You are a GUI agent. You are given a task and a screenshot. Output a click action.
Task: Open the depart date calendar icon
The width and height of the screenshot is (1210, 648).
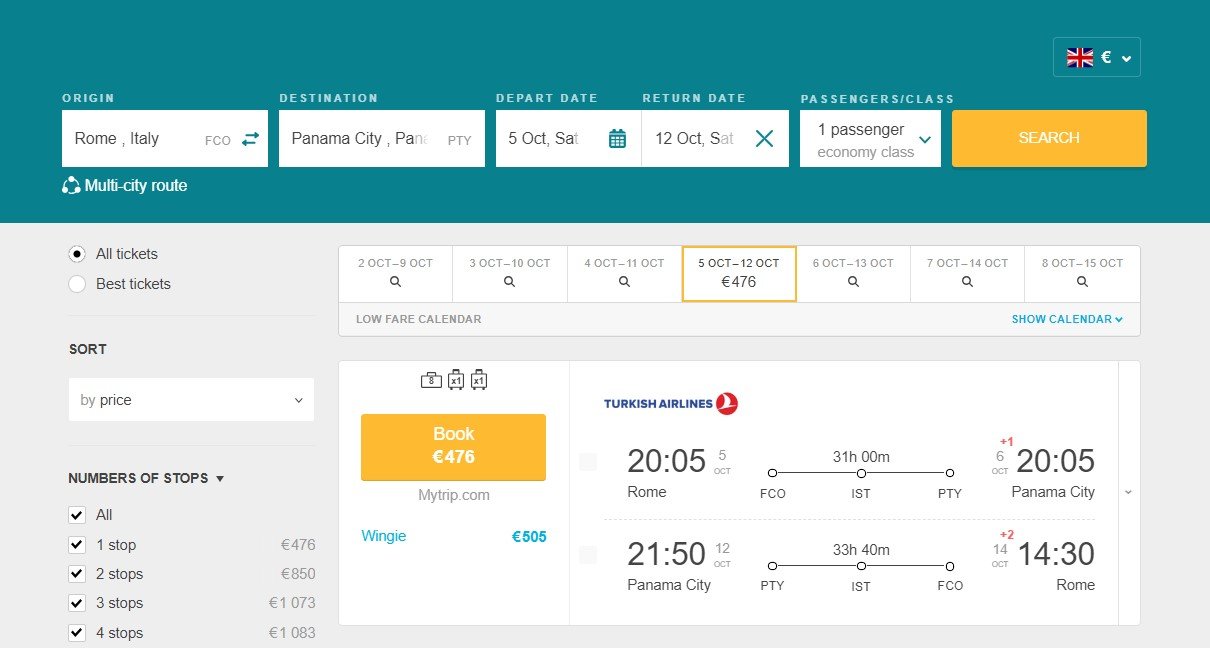(618, 139)
